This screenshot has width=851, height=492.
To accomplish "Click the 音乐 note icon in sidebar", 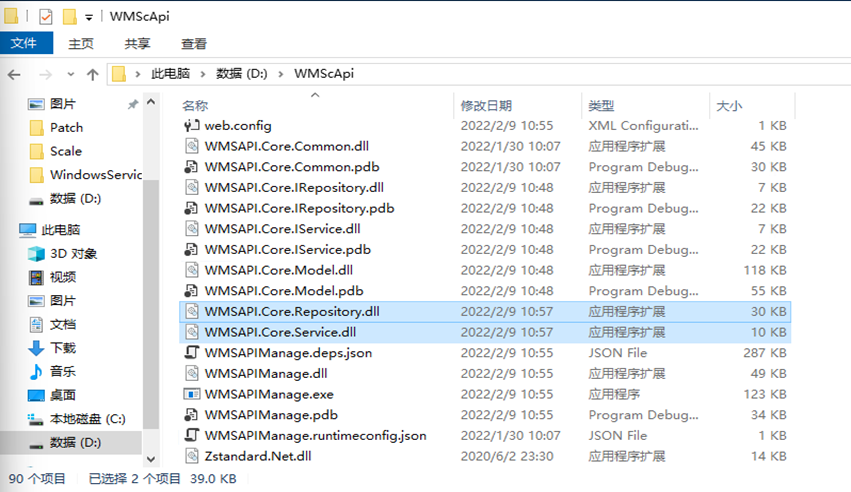I will 36,372.
